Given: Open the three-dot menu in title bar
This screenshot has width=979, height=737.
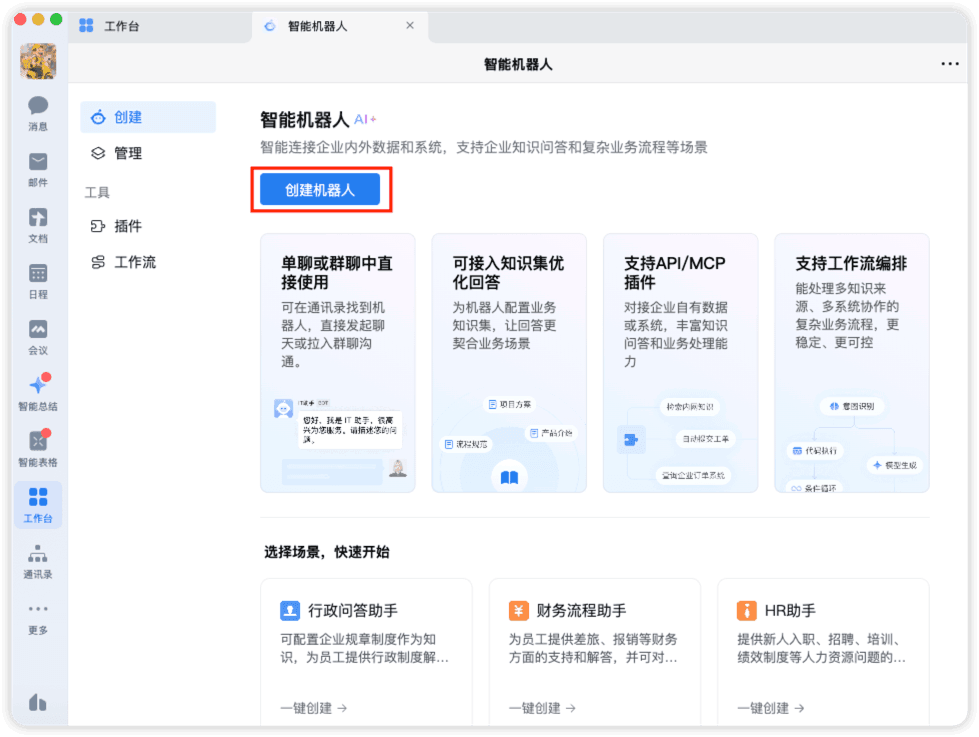Looking at the screenshot, I should pos(950,64).
